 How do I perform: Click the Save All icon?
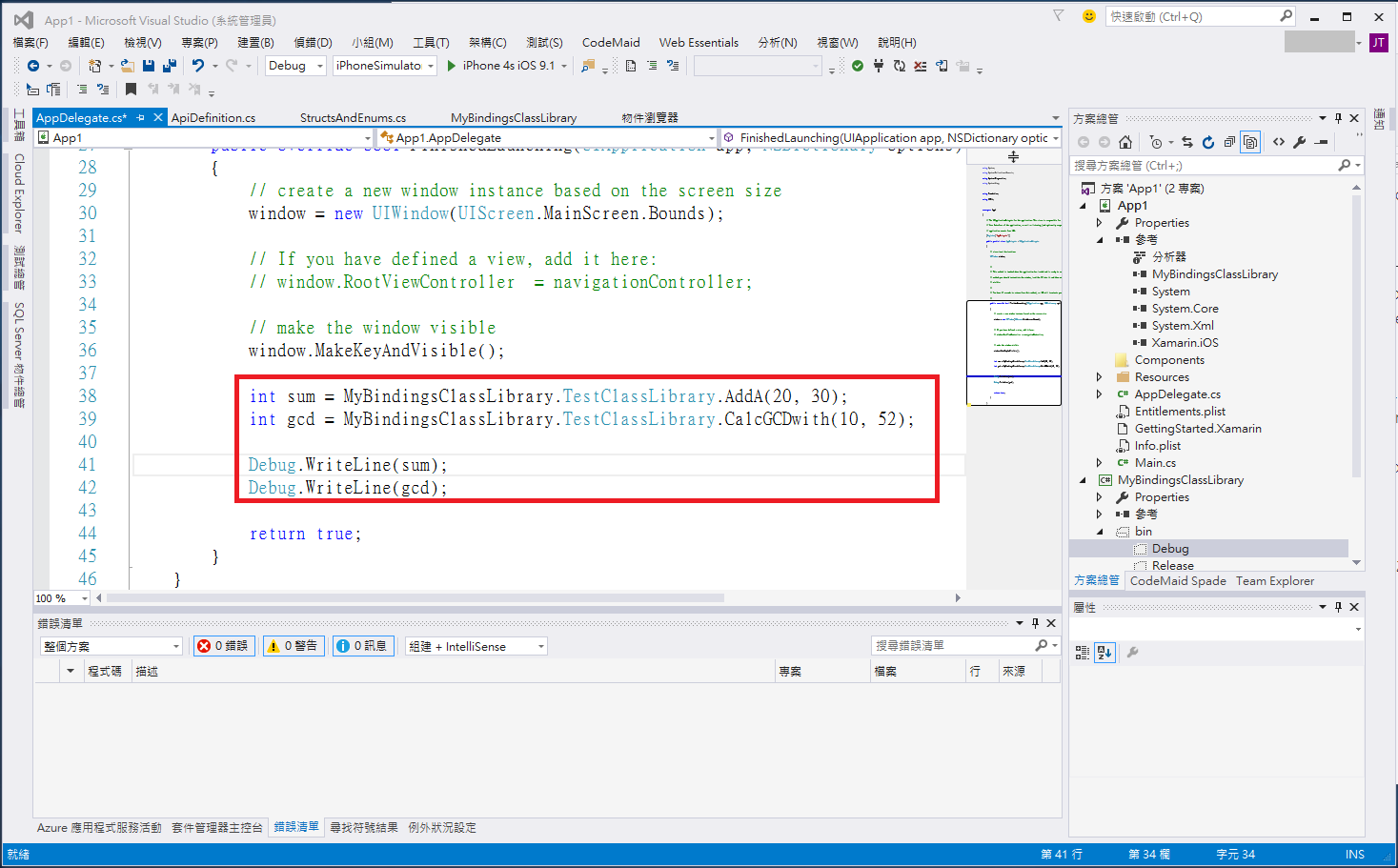[x=170, y=66]
